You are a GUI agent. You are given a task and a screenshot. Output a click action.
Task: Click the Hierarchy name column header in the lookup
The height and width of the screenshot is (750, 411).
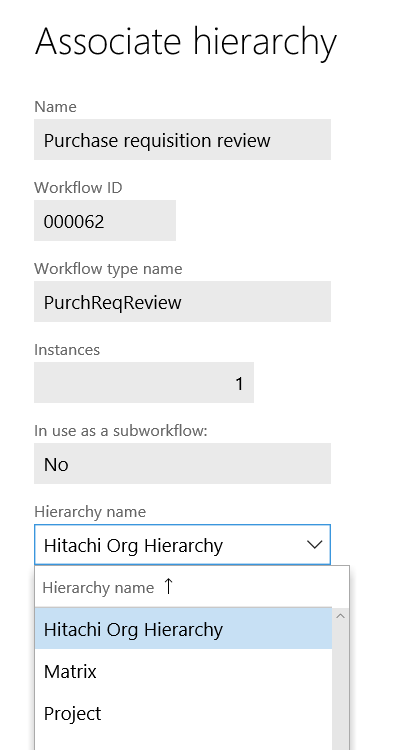[98, 587]
